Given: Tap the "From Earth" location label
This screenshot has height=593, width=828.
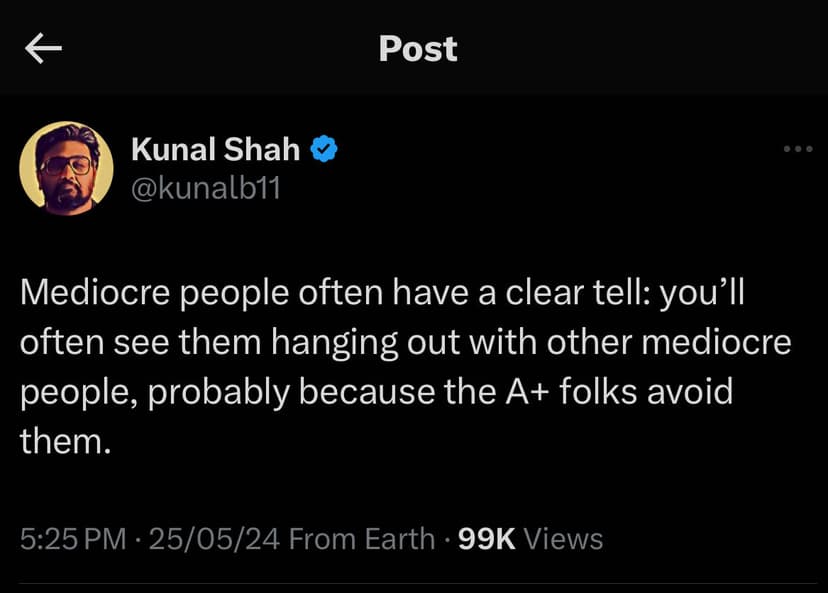Looking at the screenshot, I should 361,539.
